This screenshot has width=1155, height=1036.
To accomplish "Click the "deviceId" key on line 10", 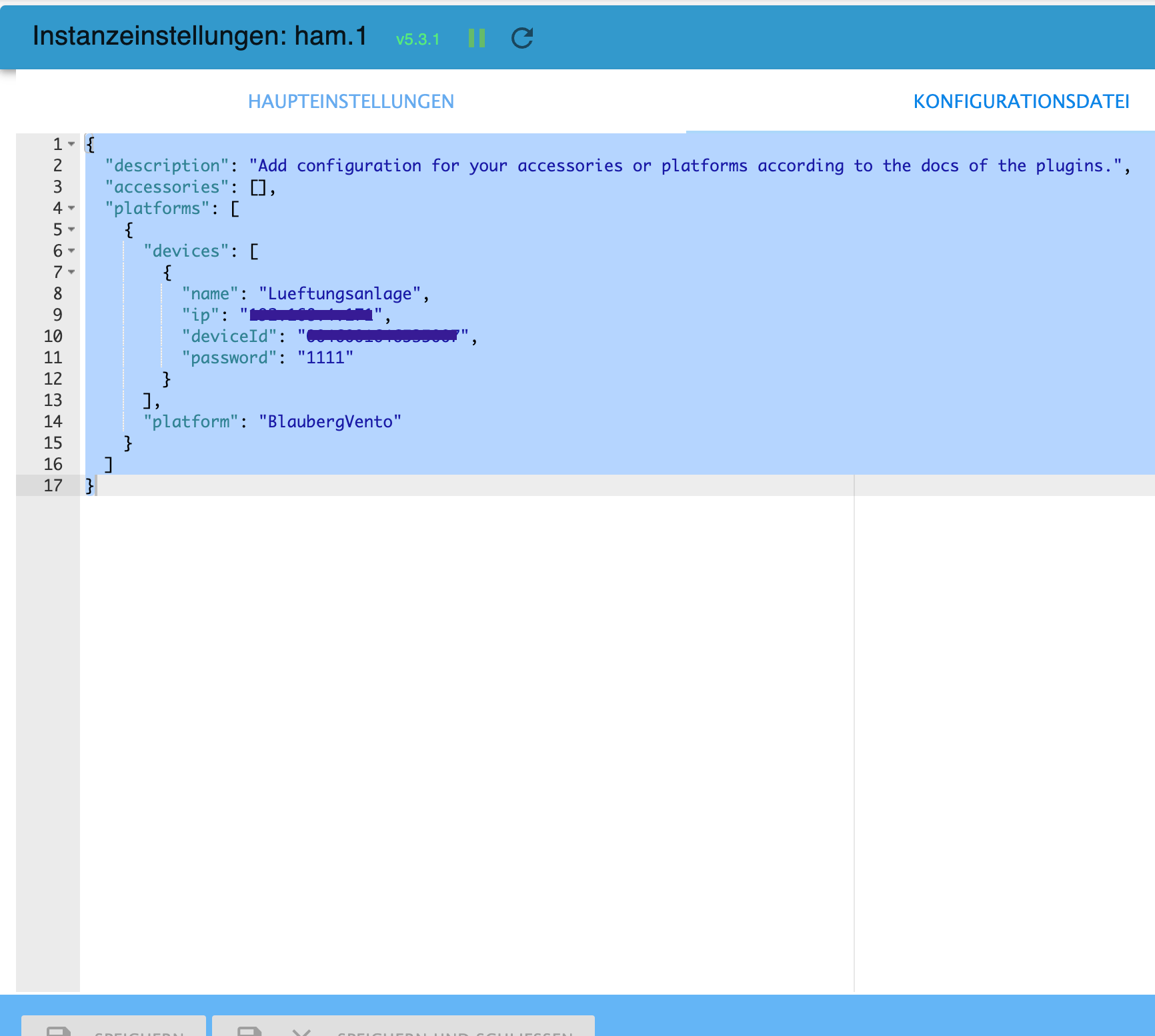I will (x=229, y=336).
